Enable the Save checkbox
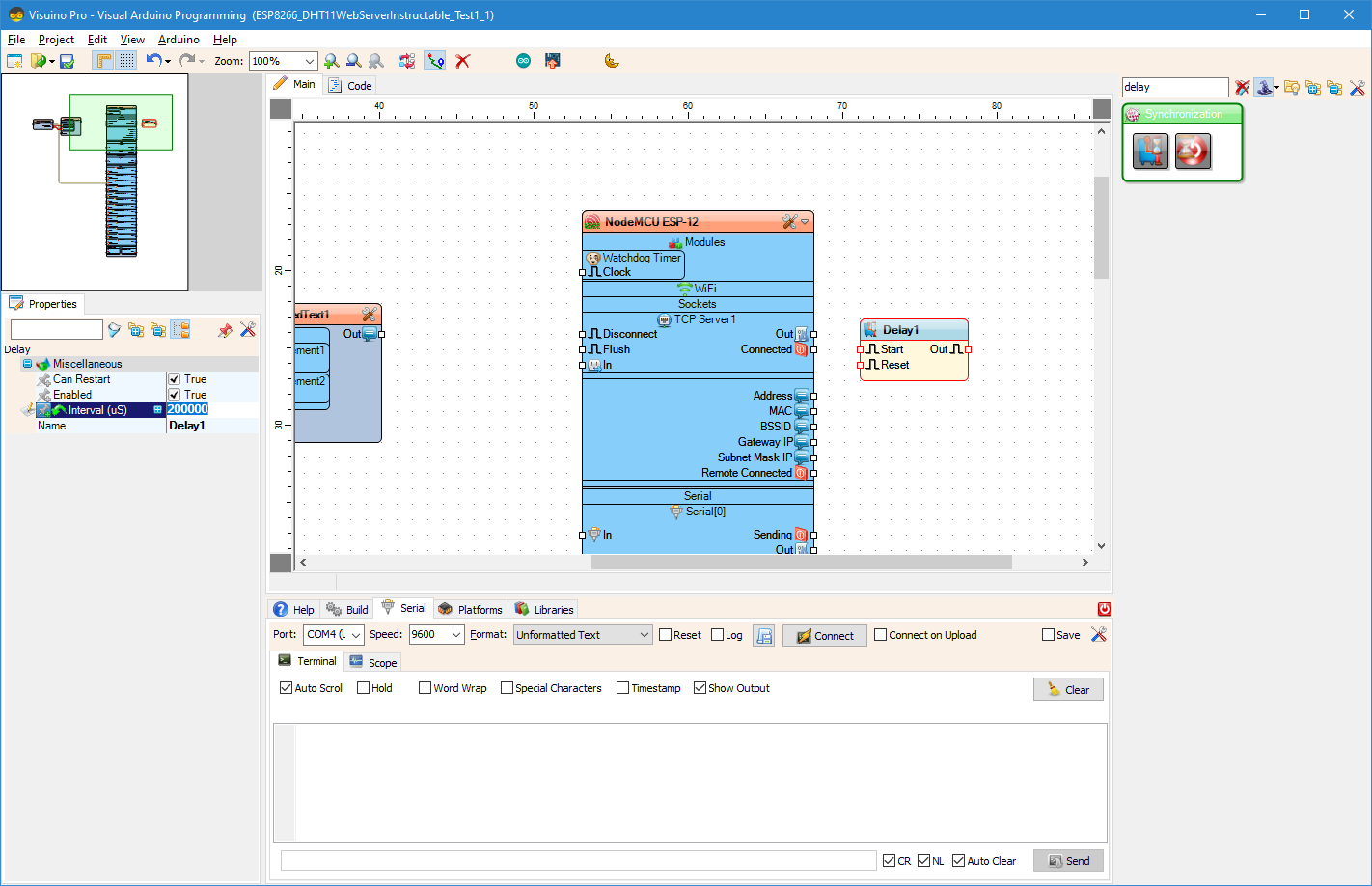The height and width of the screenshot is (886, 1372). (1048, 635)
